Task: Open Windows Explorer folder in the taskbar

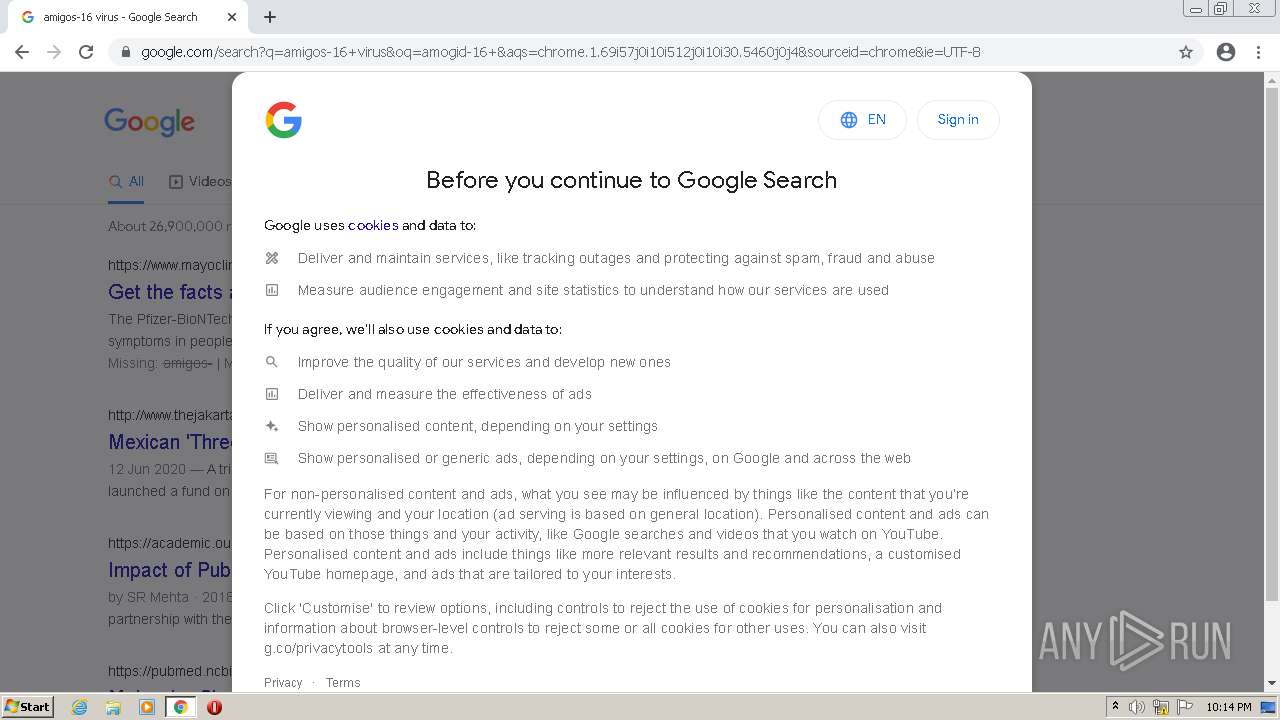Action: (113, 707)
